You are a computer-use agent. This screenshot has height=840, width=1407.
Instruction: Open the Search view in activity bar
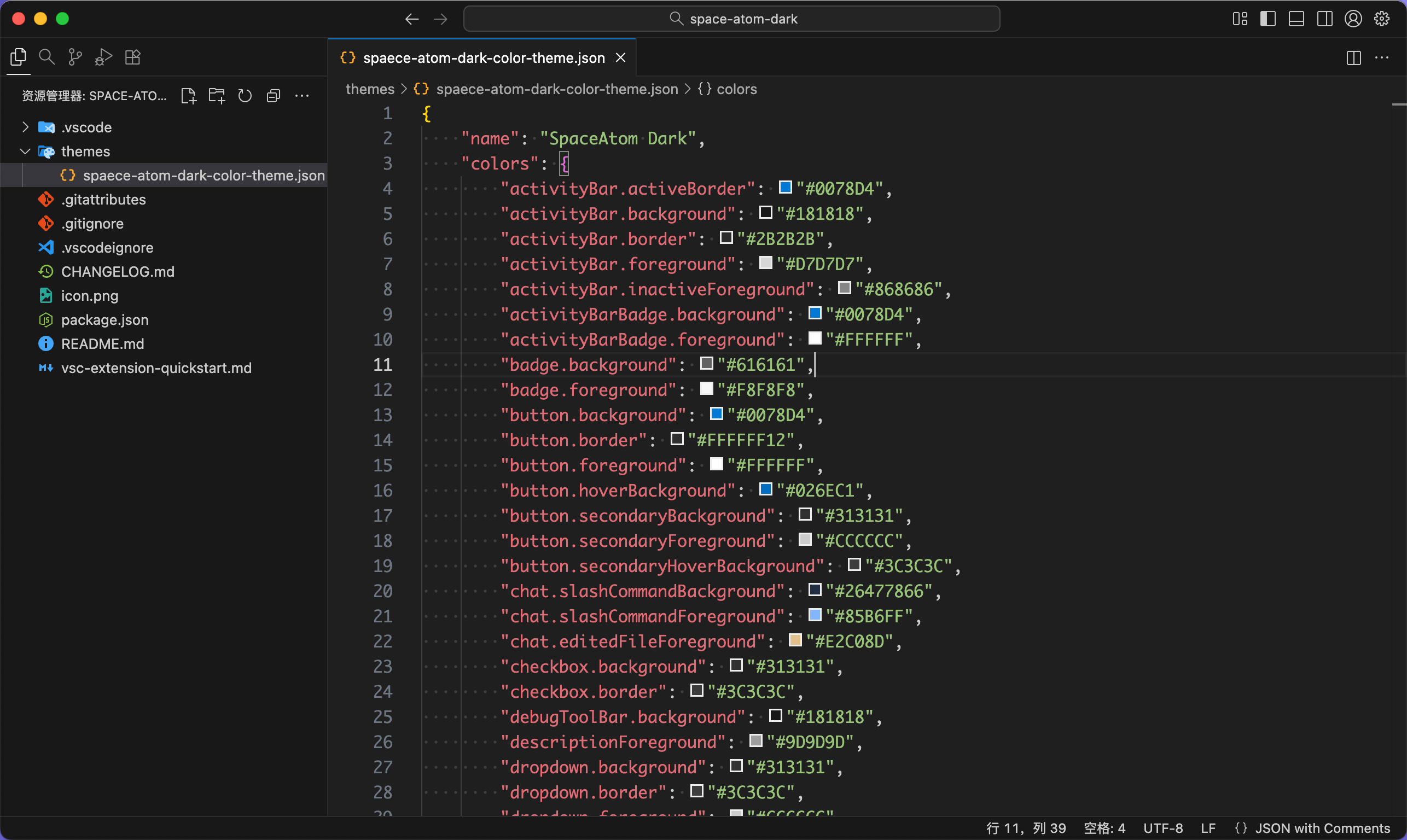tap(46, 57)
